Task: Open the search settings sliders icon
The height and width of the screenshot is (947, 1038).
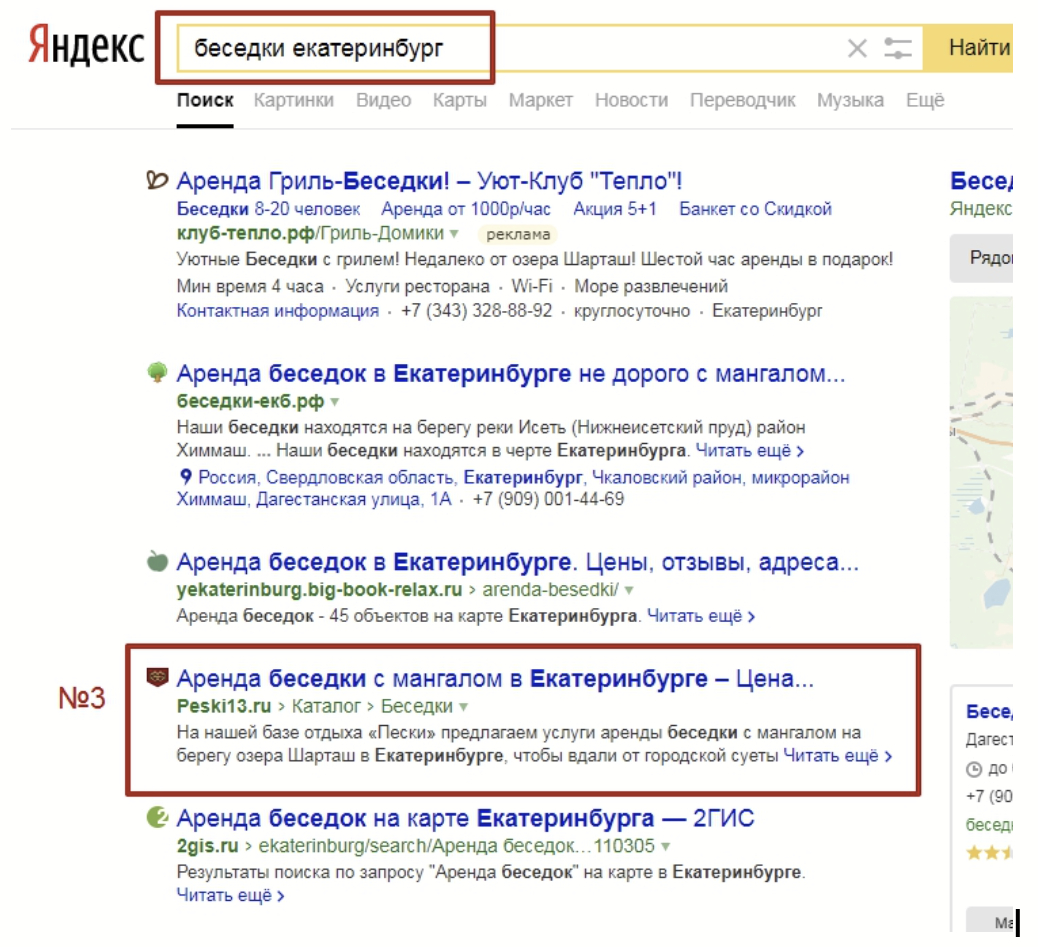Action: click(x=898, y=48)
